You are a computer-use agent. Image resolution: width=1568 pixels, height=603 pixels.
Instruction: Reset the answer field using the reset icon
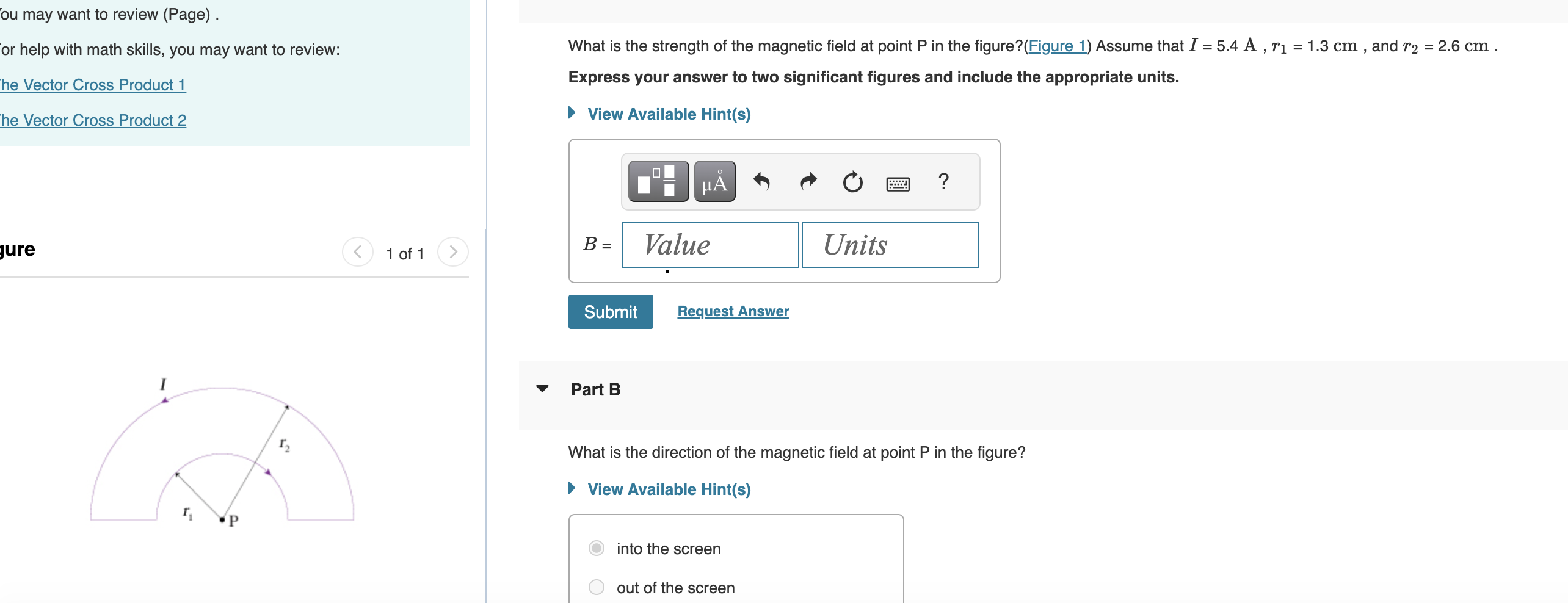pyautogui.click(x=852, y=182)
